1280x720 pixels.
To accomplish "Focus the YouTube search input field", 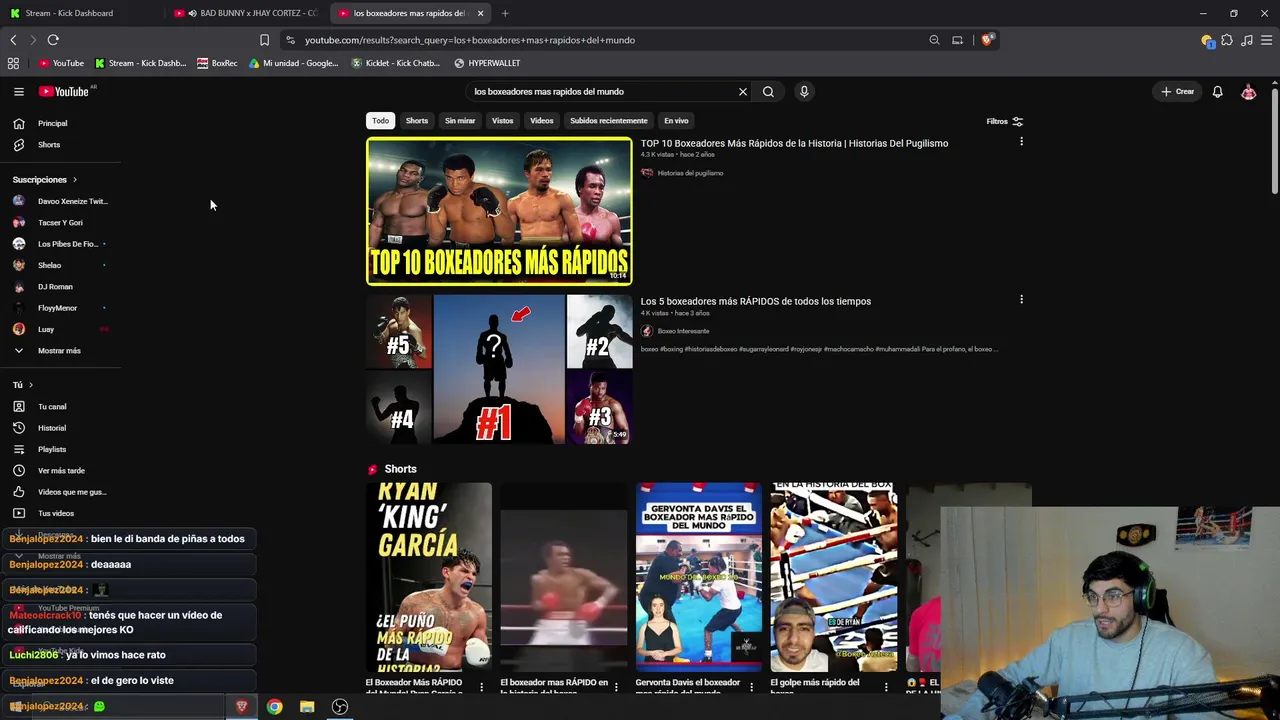I will 602,91.
